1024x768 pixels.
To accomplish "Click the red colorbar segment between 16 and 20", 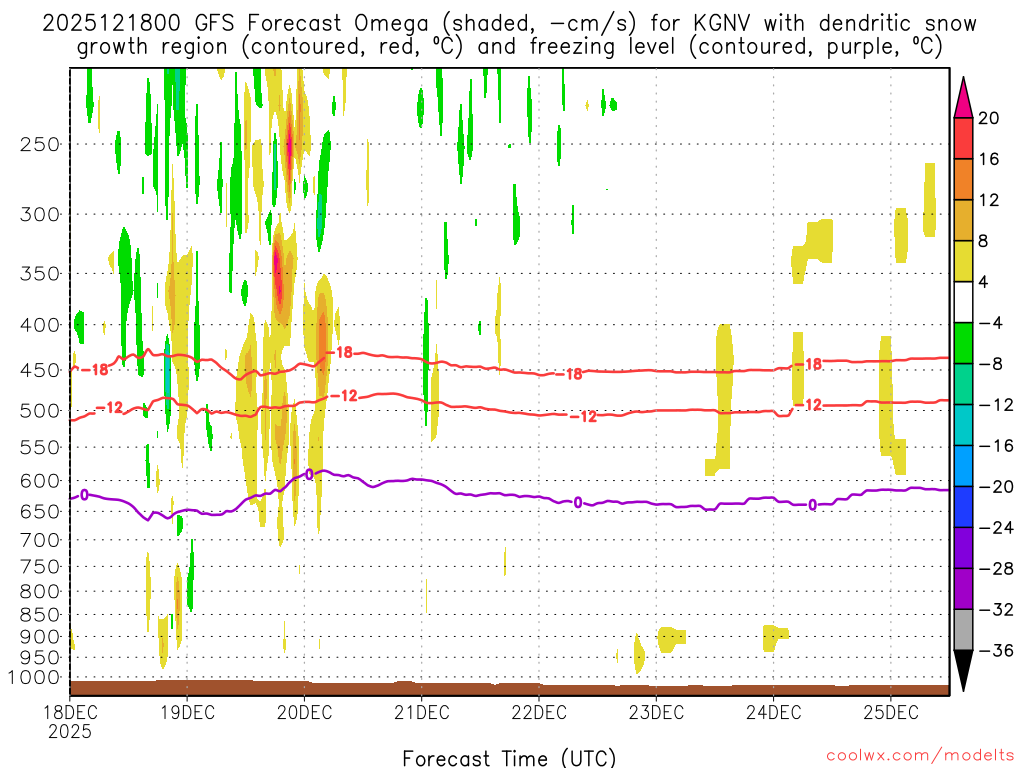I will pyautogui.click(x=963, y=138).
